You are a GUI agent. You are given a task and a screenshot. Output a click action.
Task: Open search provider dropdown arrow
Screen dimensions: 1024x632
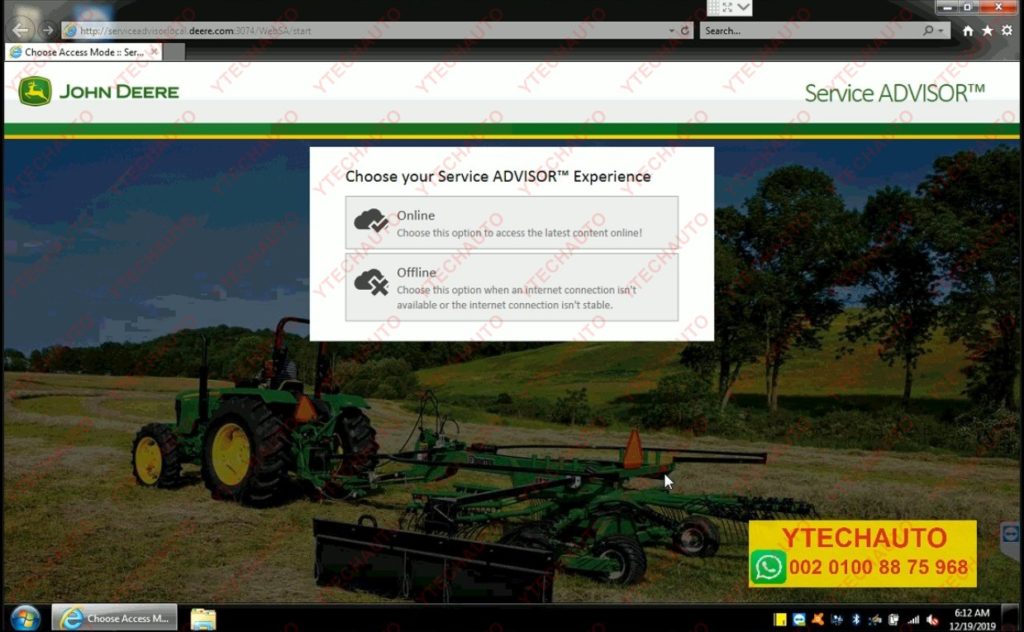(x=940, y=31)
